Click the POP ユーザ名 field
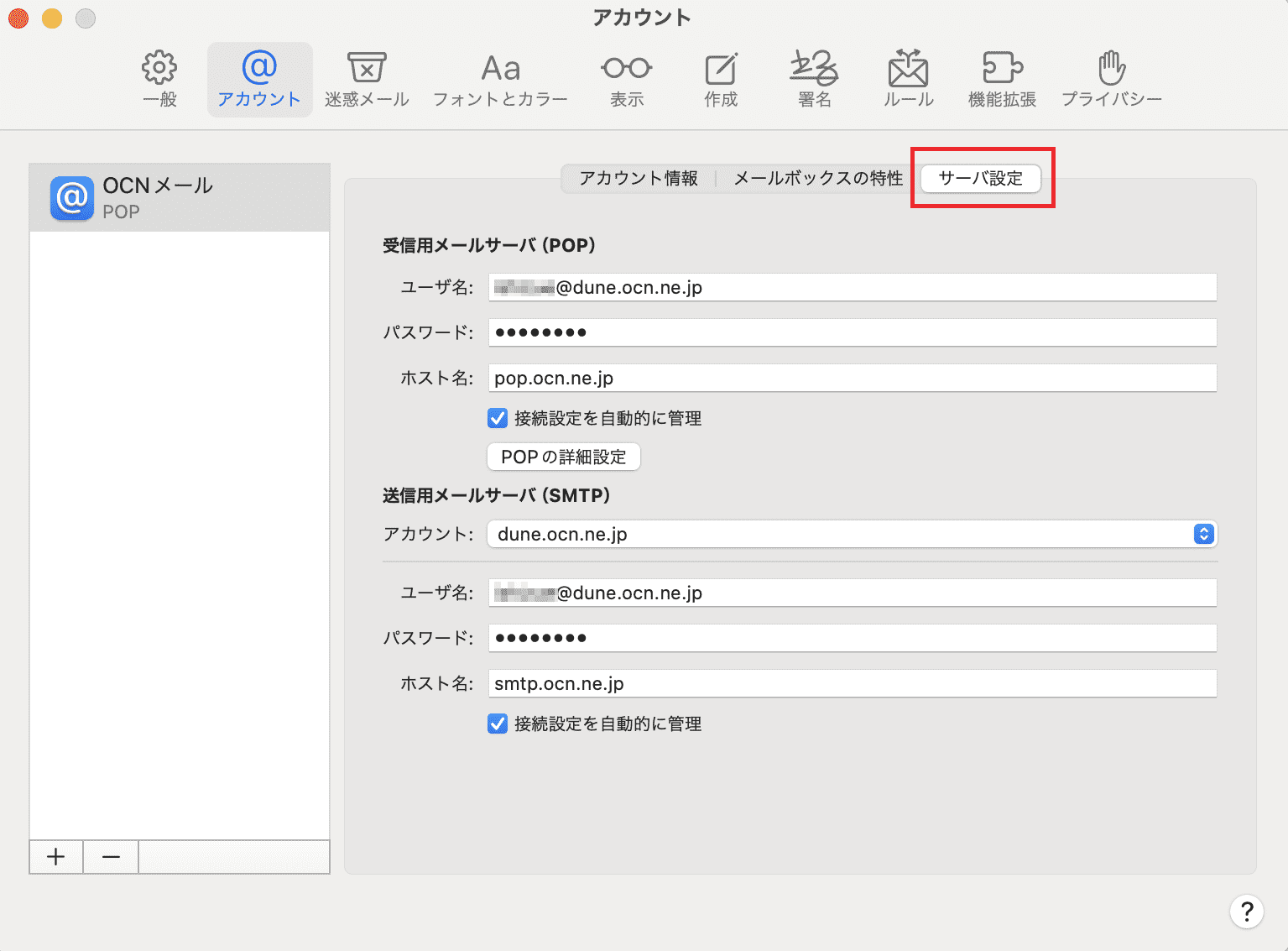The height and width of the screenshot is (951, 1288). click(853, 287)
